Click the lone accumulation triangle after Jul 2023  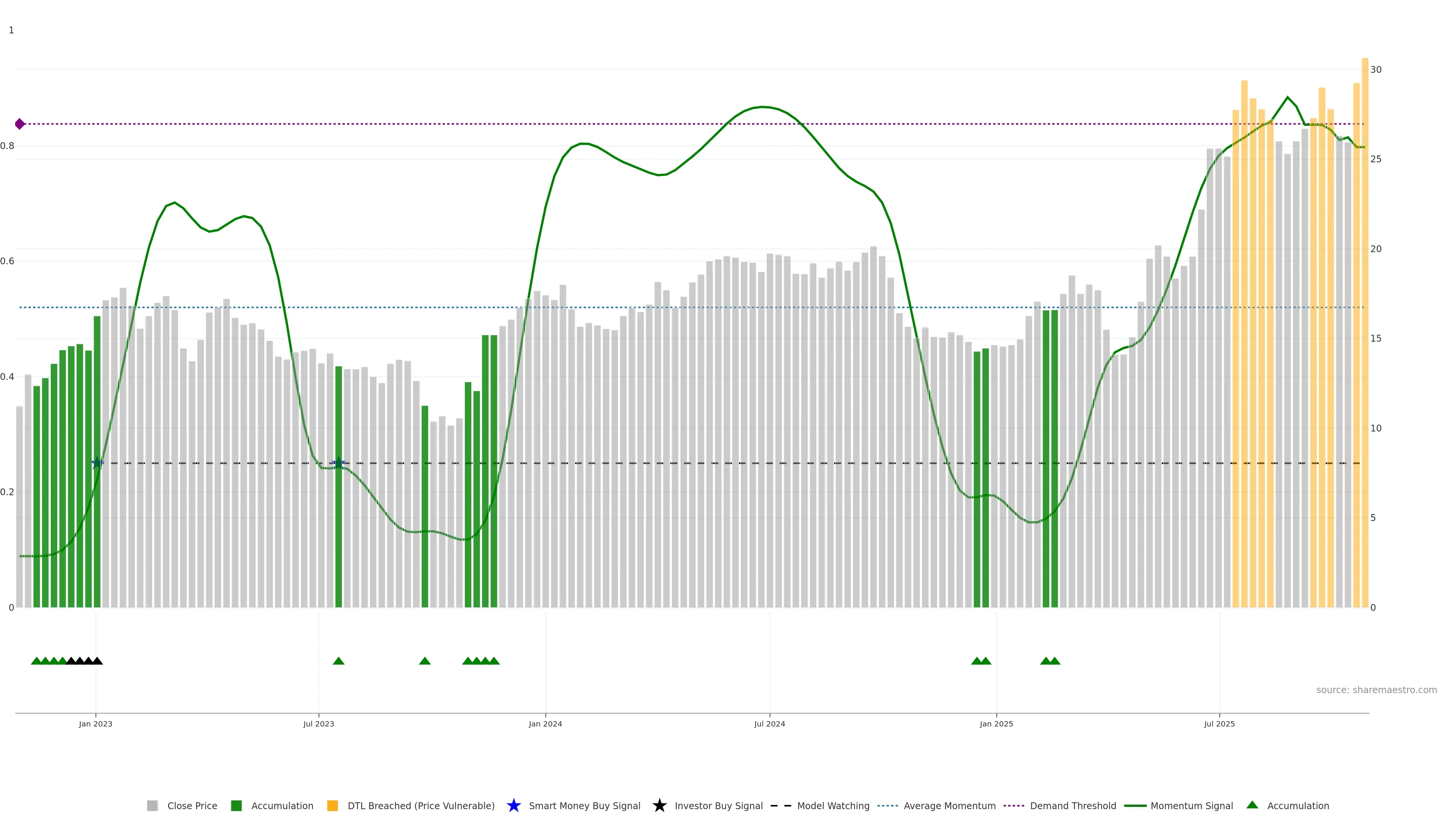tap(339, 661)
